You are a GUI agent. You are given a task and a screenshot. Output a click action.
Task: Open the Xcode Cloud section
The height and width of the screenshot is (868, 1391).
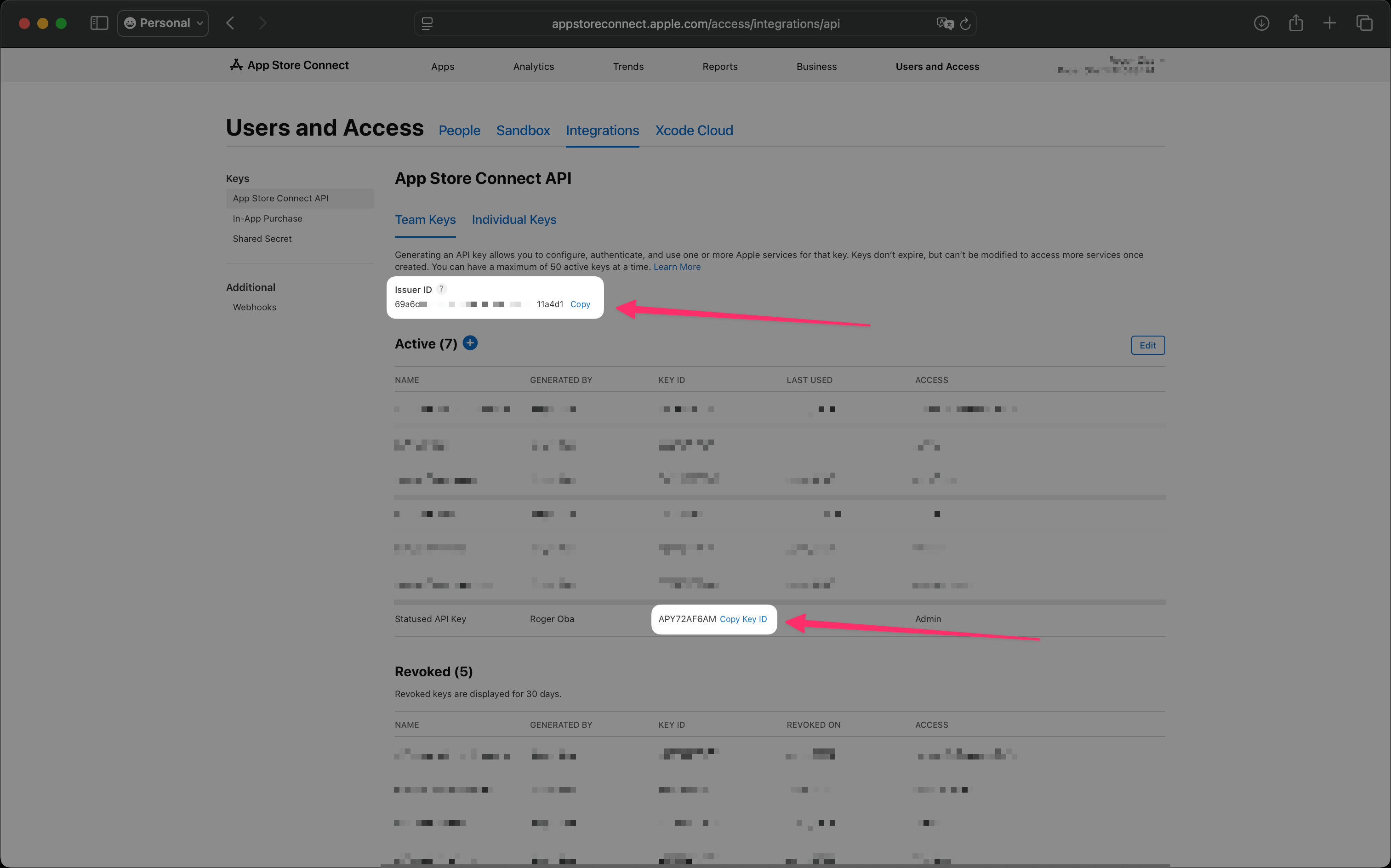(694, 130)
